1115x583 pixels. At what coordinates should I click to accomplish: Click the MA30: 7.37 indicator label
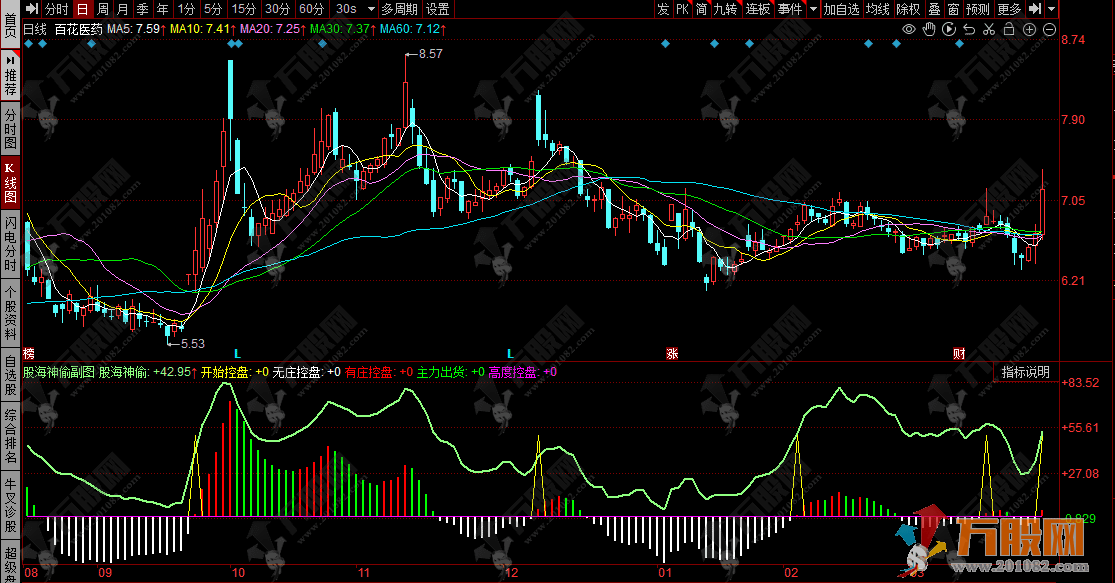click(x=343, y=29)
